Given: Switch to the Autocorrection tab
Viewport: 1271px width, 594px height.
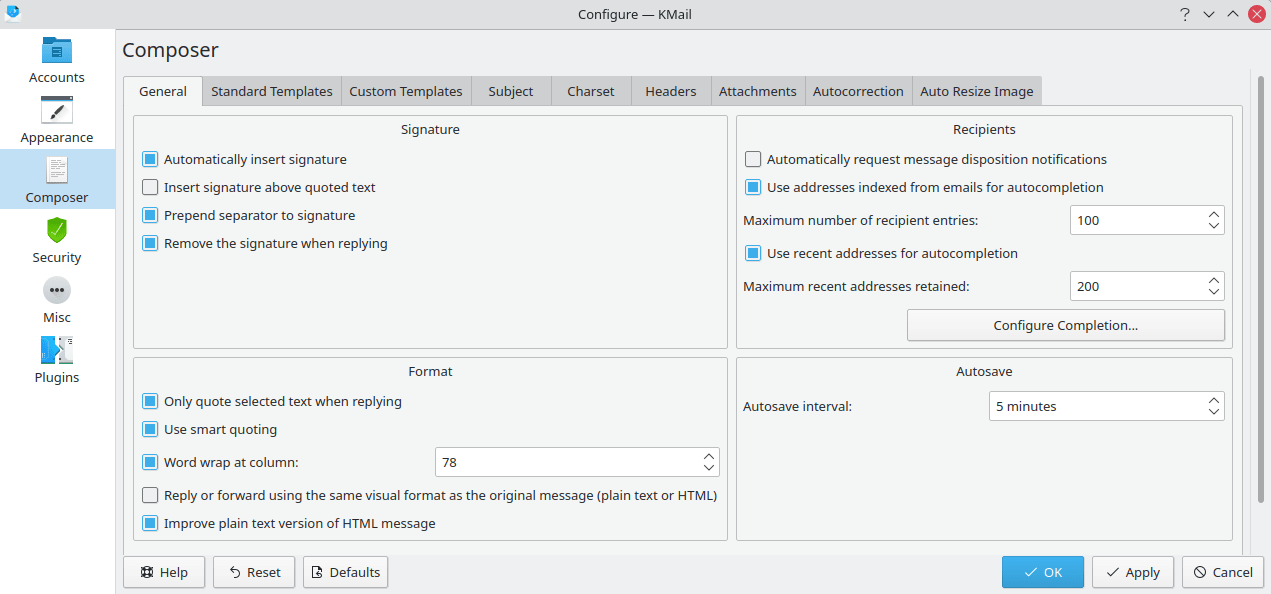Looking at the screenshot, I should 858,91.
